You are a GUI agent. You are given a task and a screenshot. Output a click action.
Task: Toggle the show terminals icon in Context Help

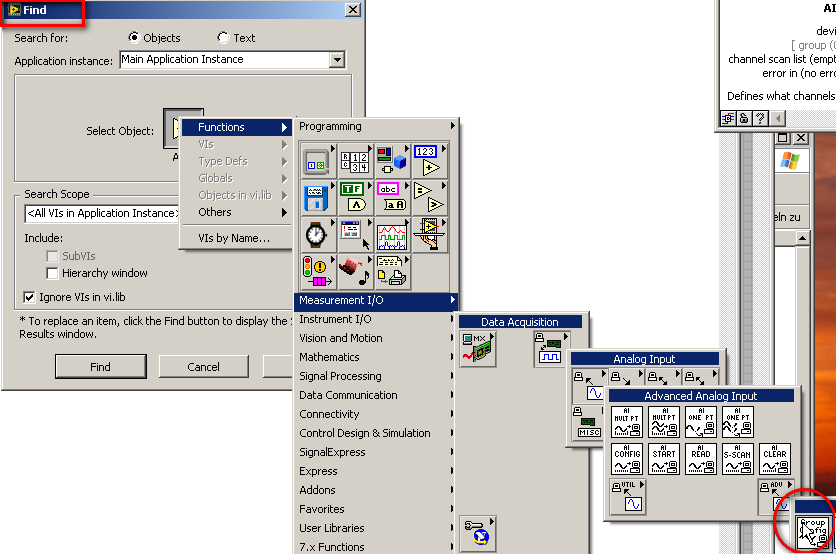728,118
